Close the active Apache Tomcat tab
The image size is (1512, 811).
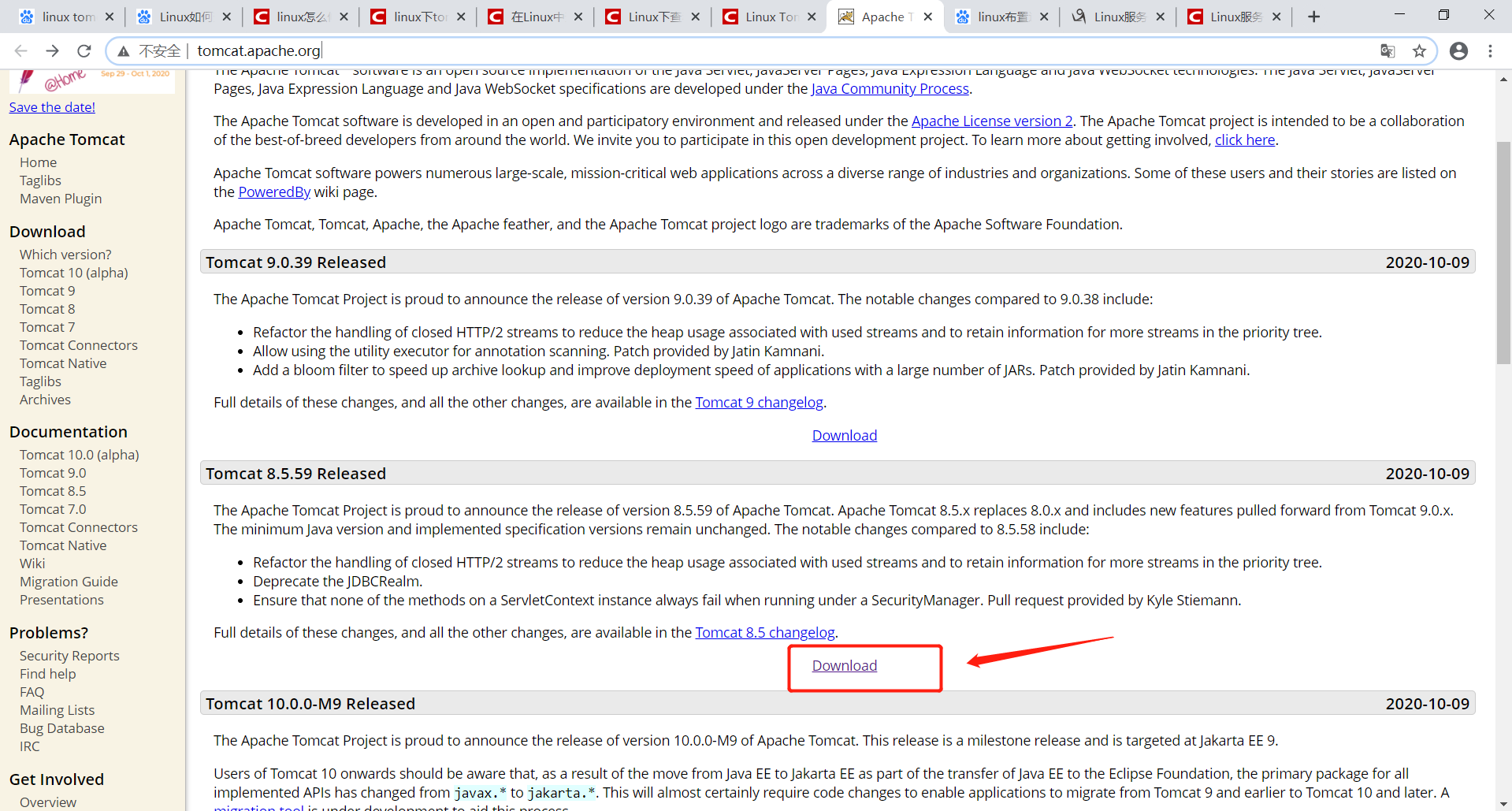coord(928,17)
